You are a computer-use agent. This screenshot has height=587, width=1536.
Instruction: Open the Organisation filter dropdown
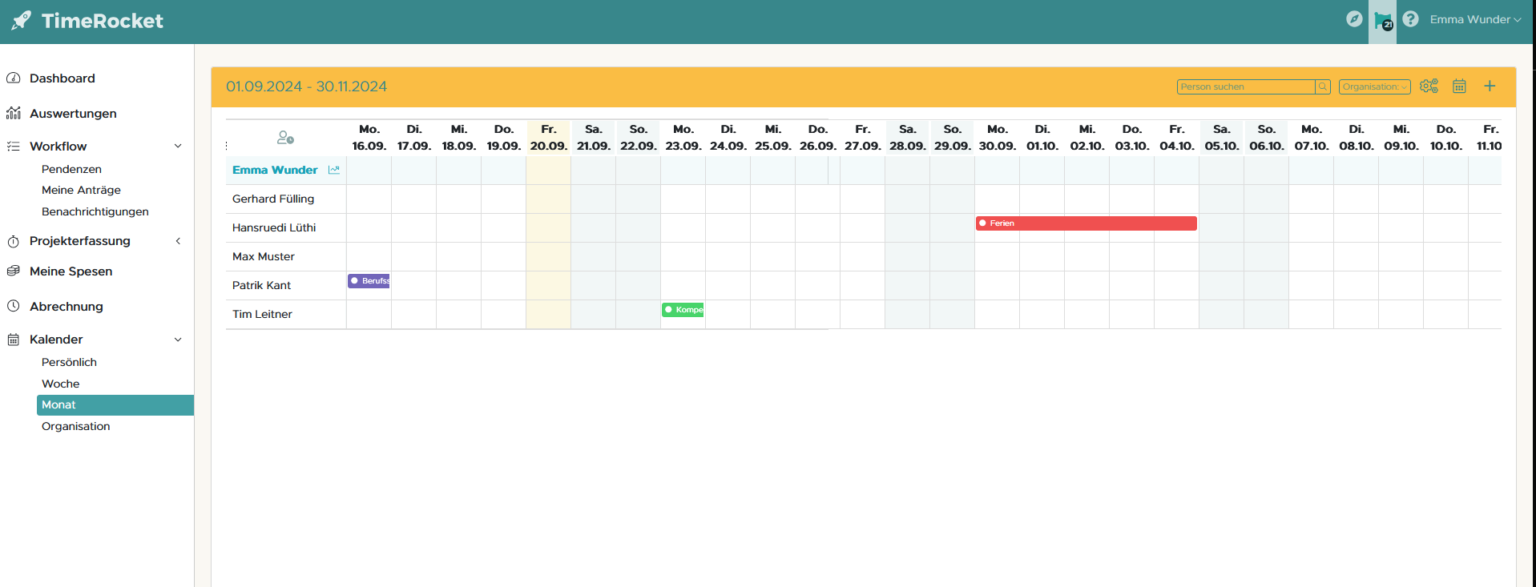point(1374,87)
